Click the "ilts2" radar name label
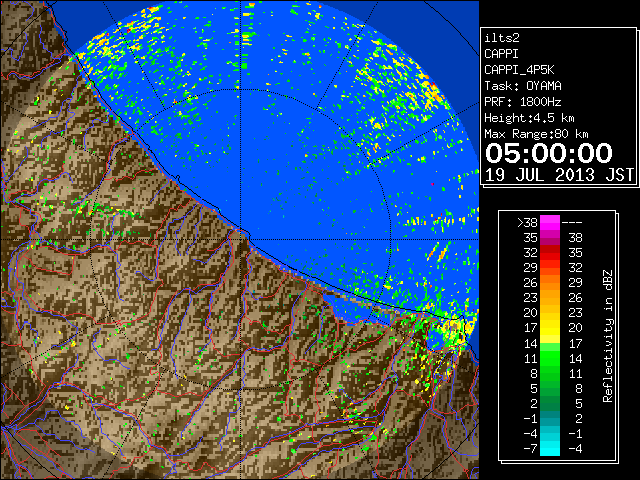The image size is (640, 480). [x=502, y=38]
